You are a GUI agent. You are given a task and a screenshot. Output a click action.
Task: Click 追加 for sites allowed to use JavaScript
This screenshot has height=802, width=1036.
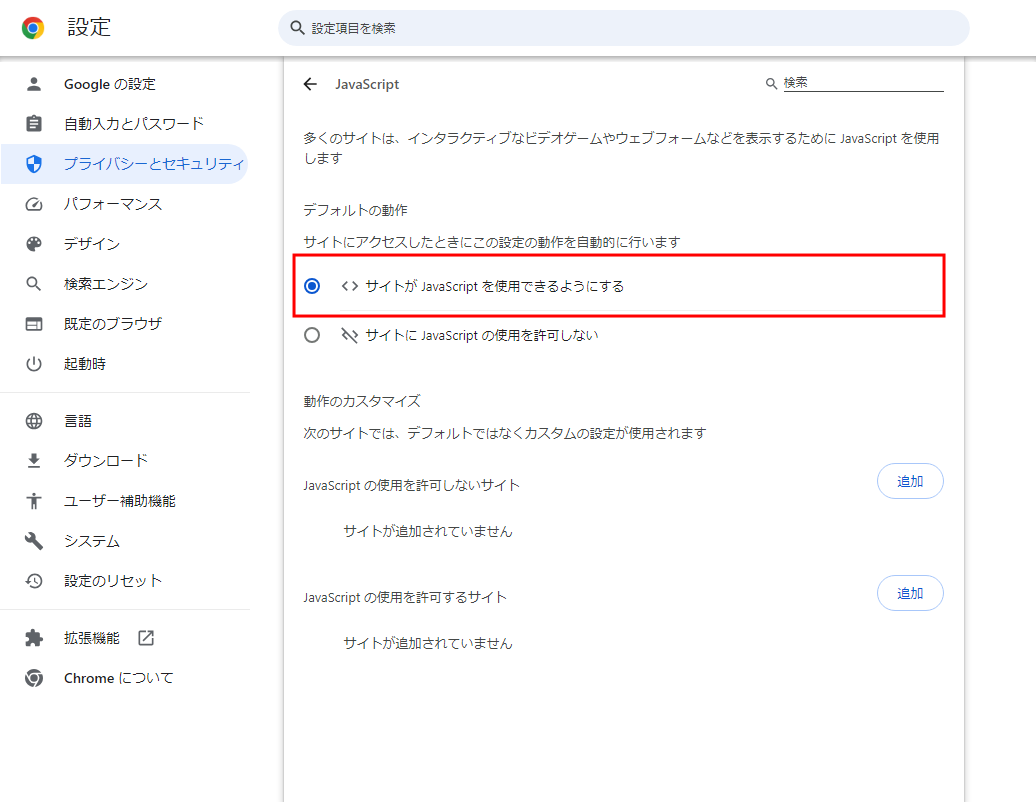[910, 593]
